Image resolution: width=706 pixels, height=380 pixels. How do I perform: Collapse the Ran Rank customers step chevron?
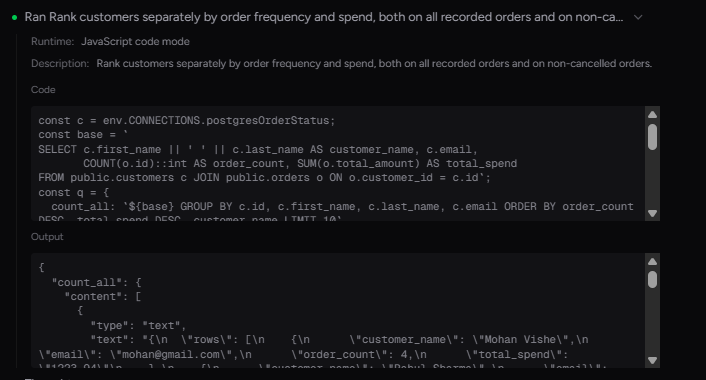coord(638,18)
